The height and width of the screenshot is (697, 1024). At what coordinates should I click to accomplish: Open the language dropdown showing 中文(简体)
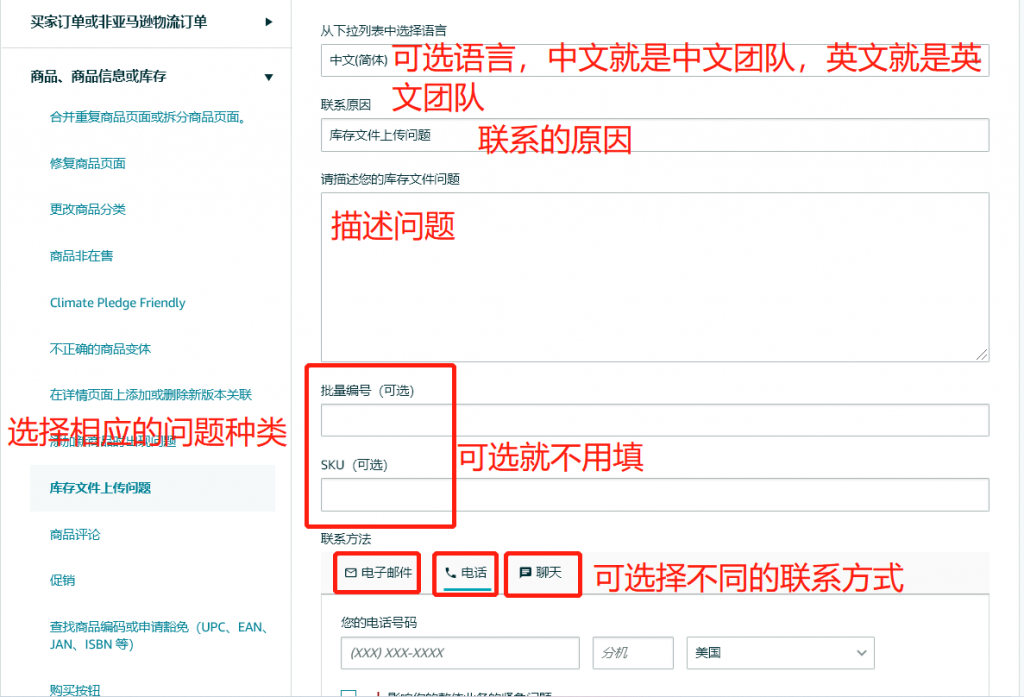(655, 60)
